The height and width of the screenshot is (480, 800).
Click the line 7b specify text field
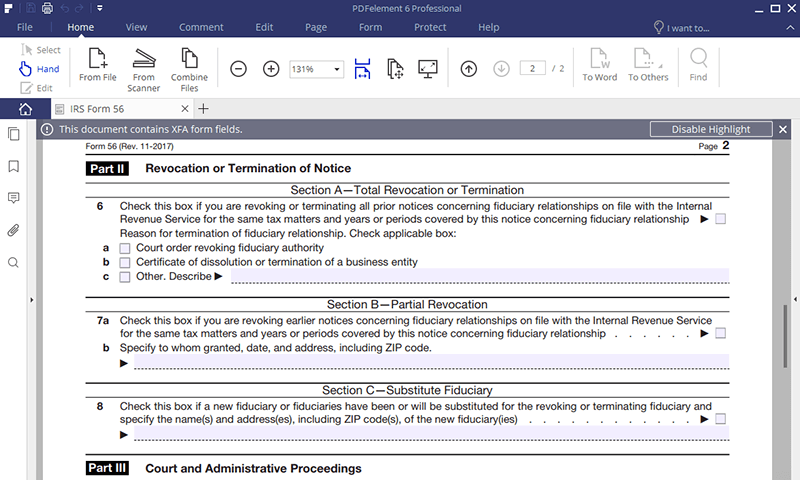432,362
